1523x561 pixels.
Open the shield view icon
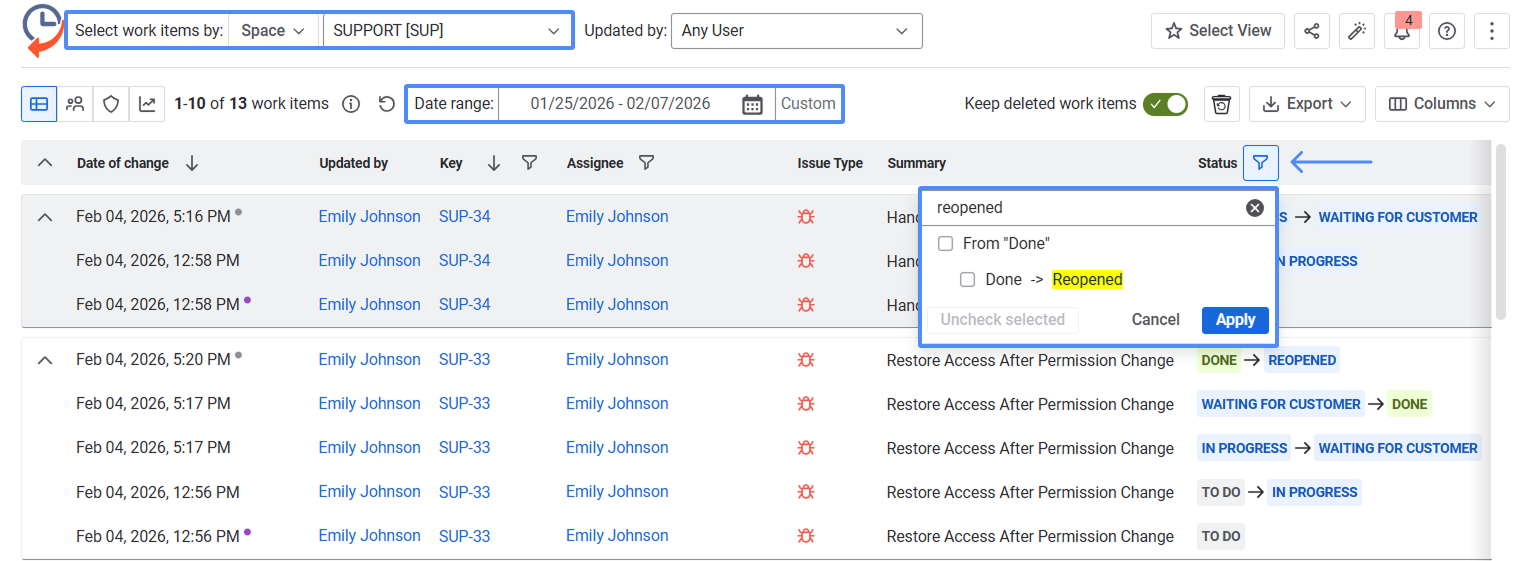pos(111,103)
